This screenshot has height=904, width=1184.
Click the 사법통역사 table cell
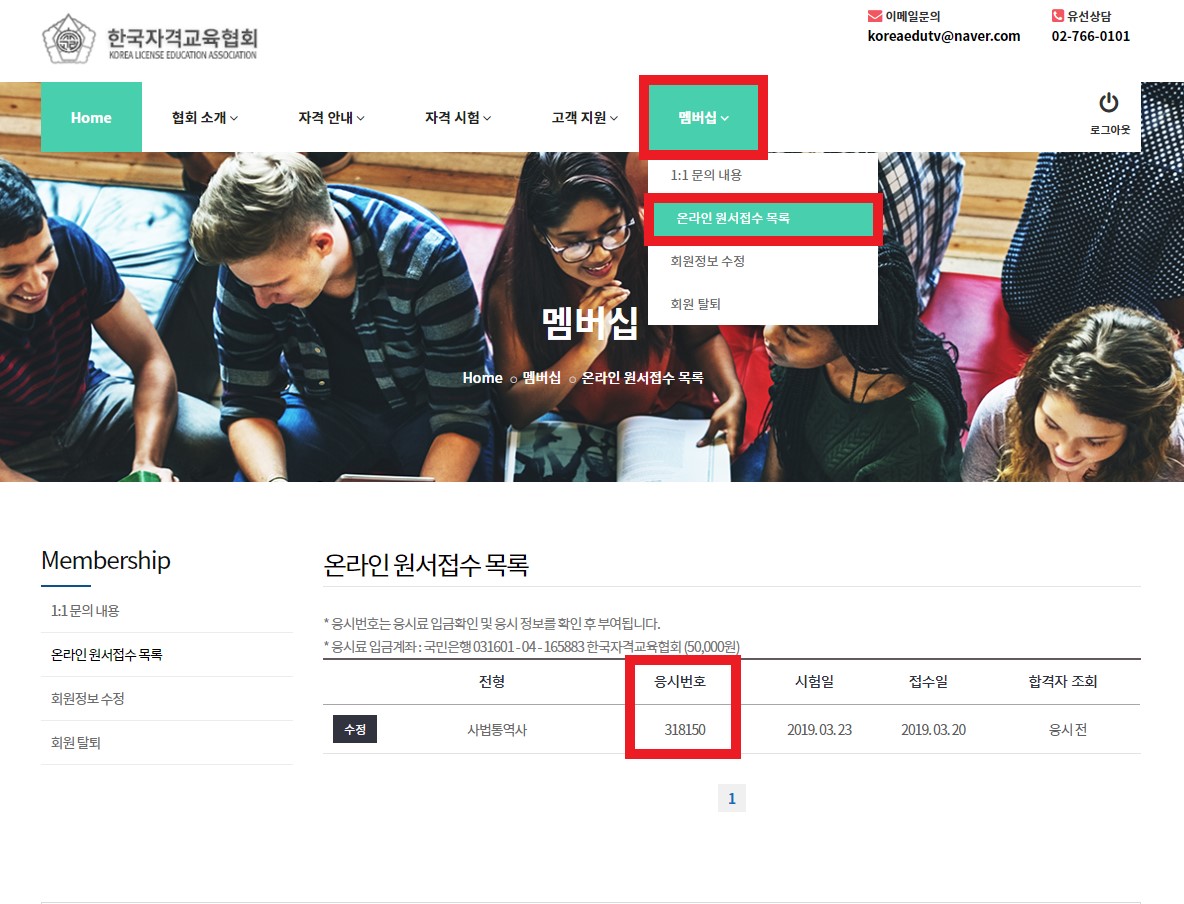(497, 730)
